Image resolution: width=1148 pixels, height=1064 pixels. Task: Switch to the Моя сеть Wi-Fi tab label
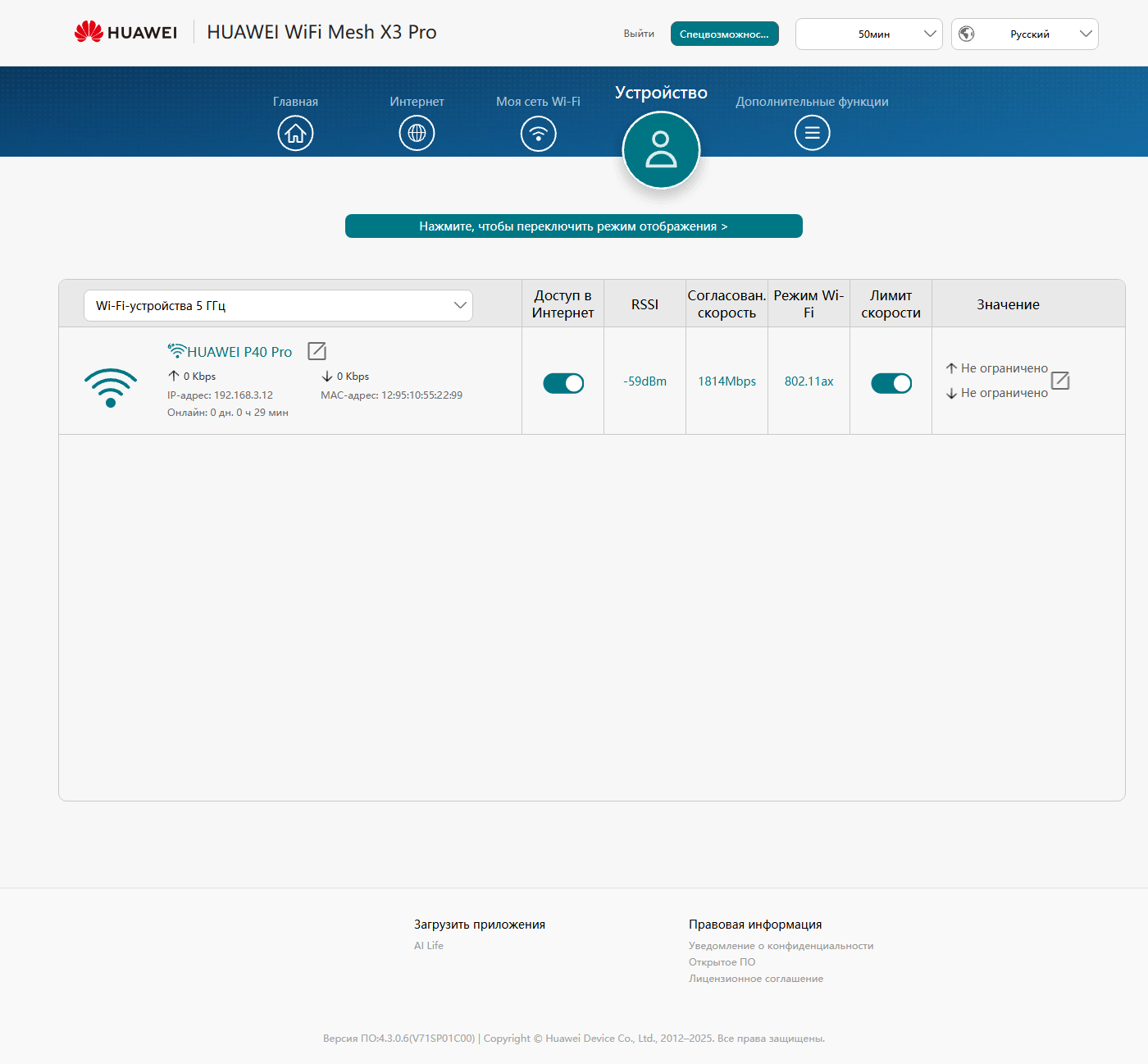tap(538, 102)
